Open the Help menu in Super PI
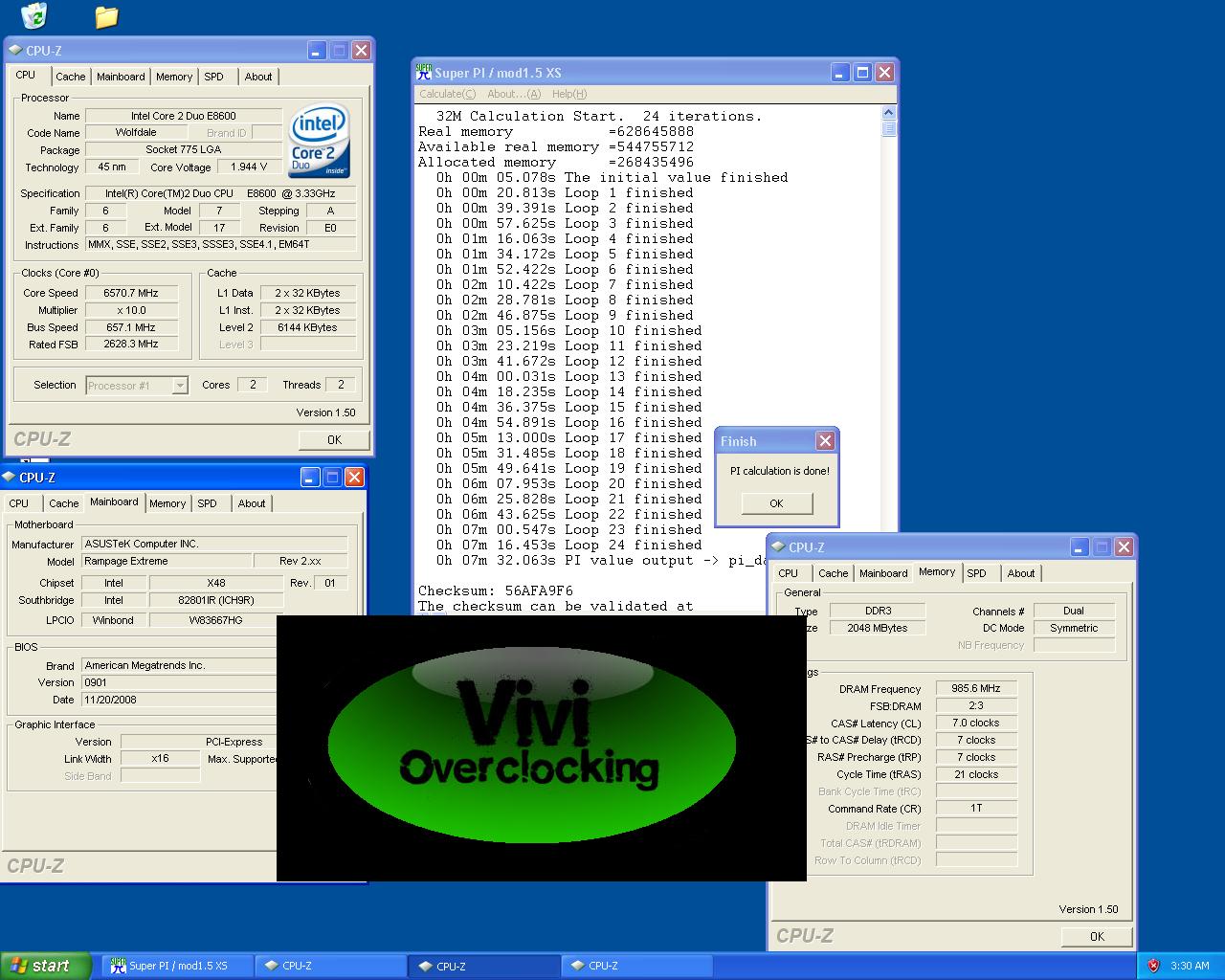Image resolution: width=1225 pixels, height=980 pixels. [569, 94]
